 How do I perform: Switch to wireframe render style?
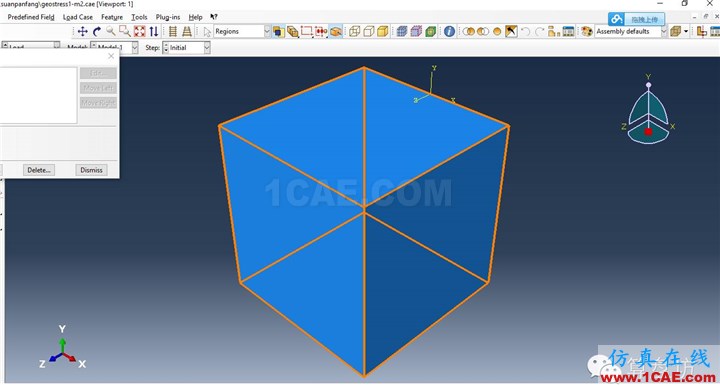point(354,31)
